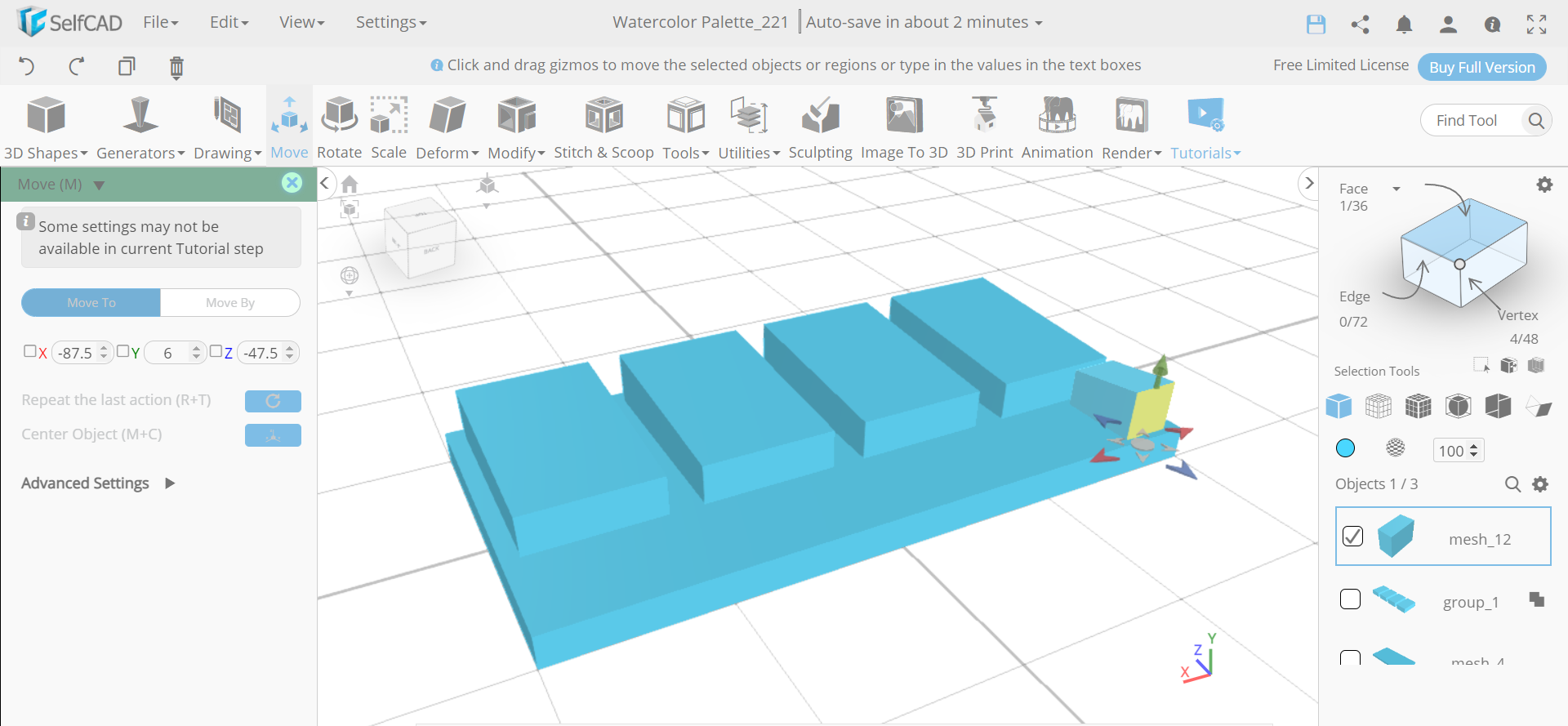Enable the Z axis checkbox
The height and width of the screenshot is (726, 1568).
click(216, 351)
